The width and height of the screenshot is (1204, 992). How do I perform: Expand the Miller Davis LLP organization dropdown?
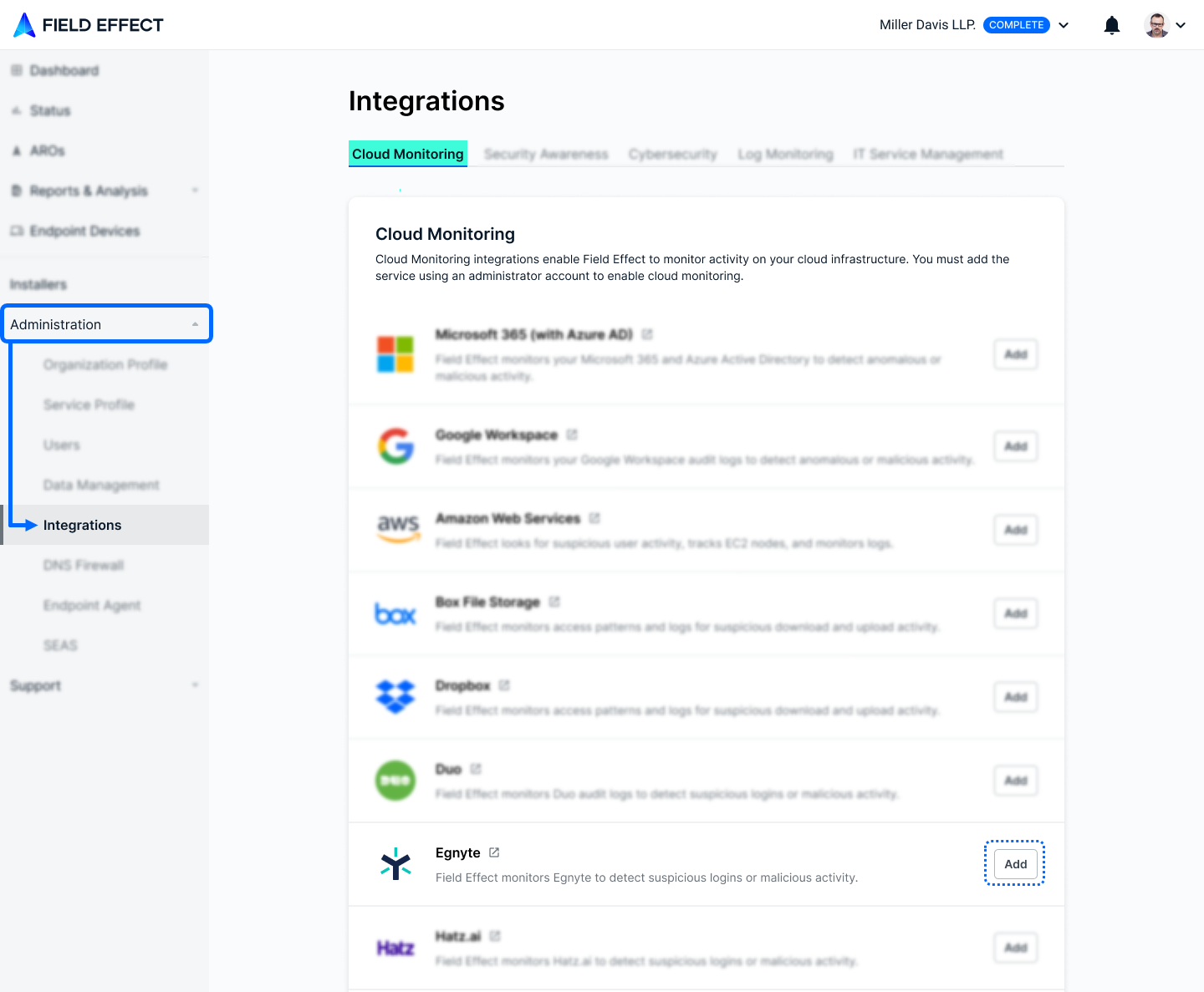(x=1064, y=25)
